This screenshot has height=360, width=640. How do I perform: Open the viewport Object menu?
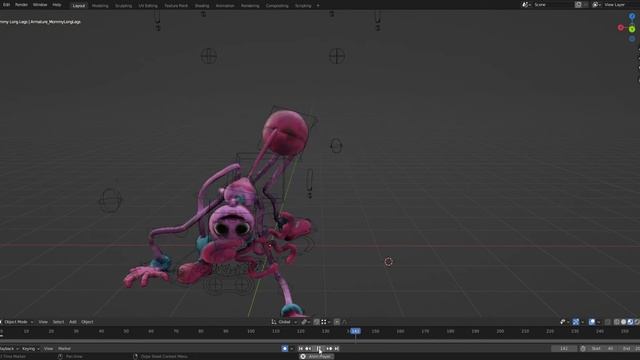pos(87,322)
